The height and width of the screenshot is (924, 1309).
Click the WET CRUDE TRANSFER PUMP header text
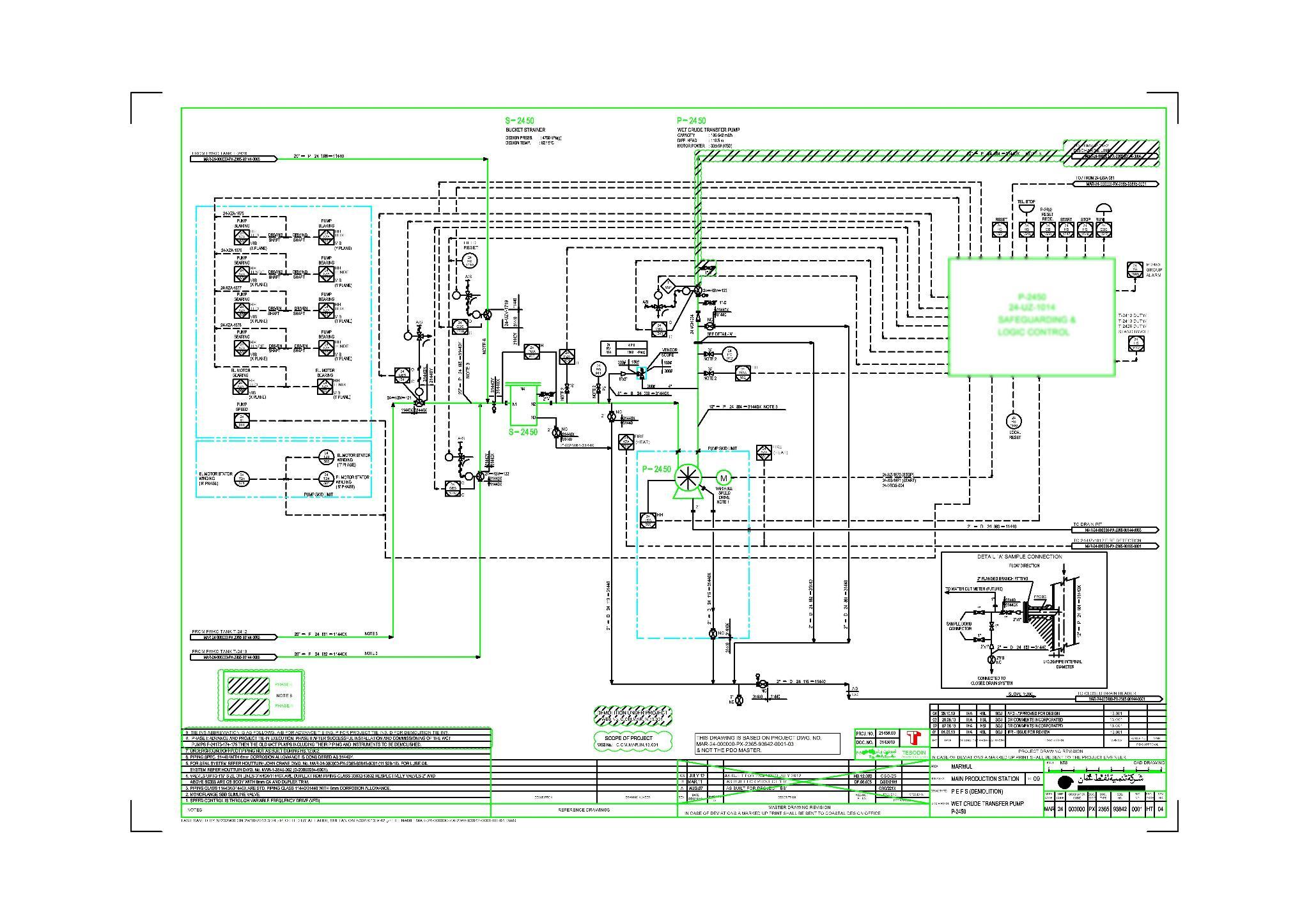coord(708,130)
